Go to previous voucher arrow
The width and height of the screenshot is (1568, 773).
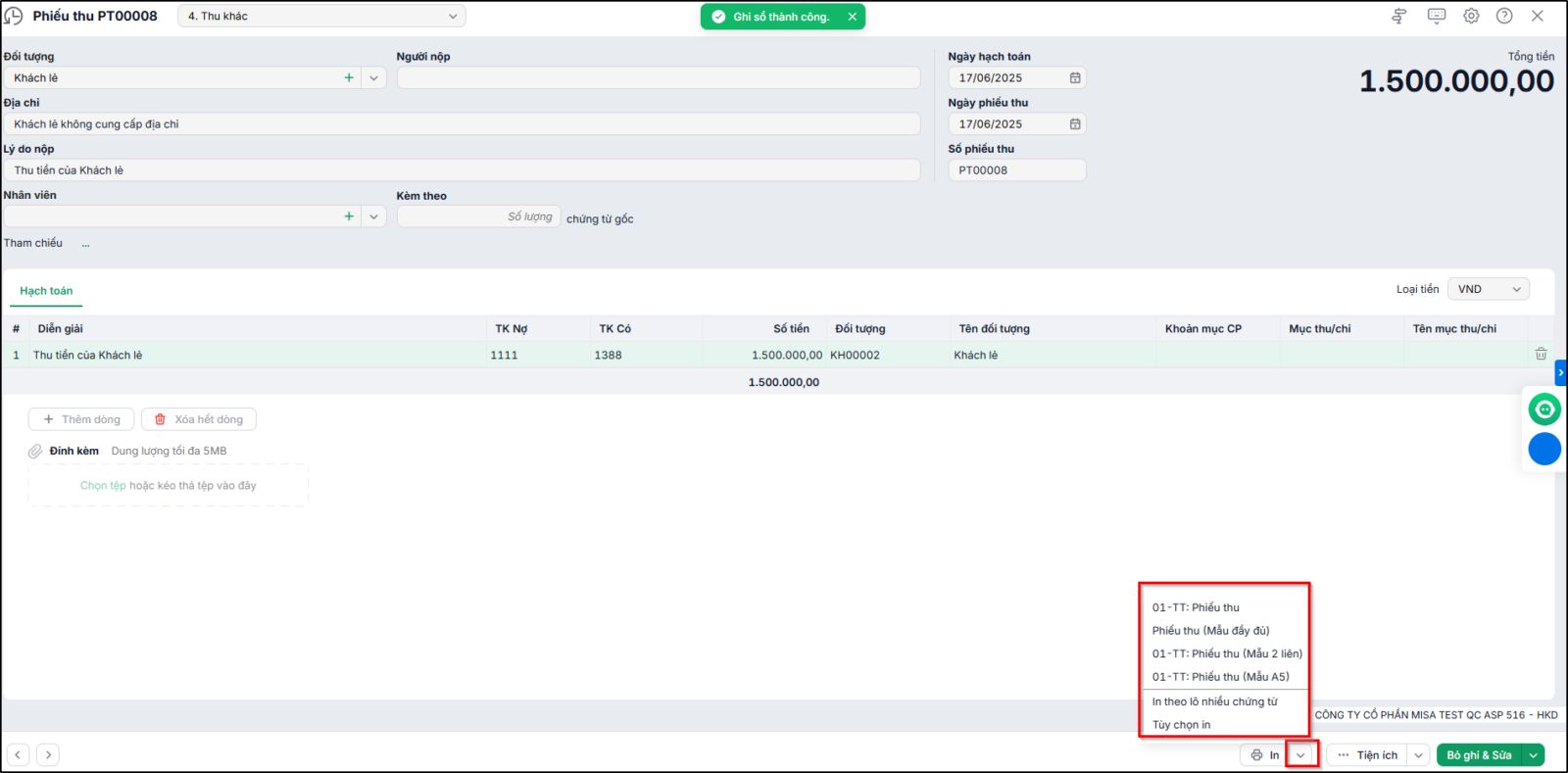tap(18, 754)
